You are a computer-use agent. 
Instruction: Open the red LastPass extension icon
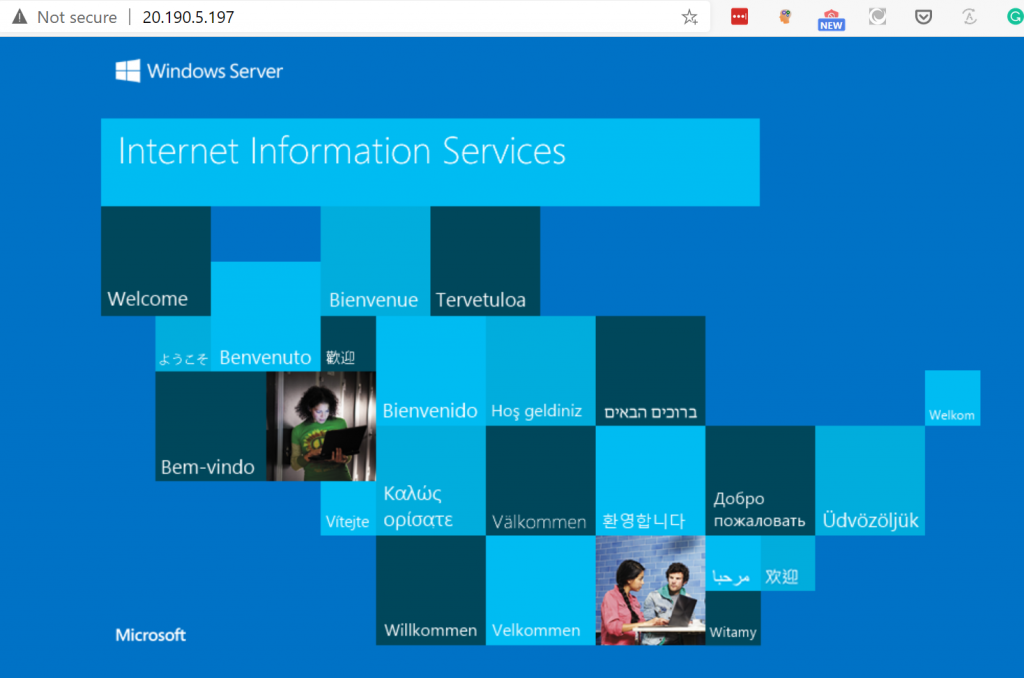point(739,17)
